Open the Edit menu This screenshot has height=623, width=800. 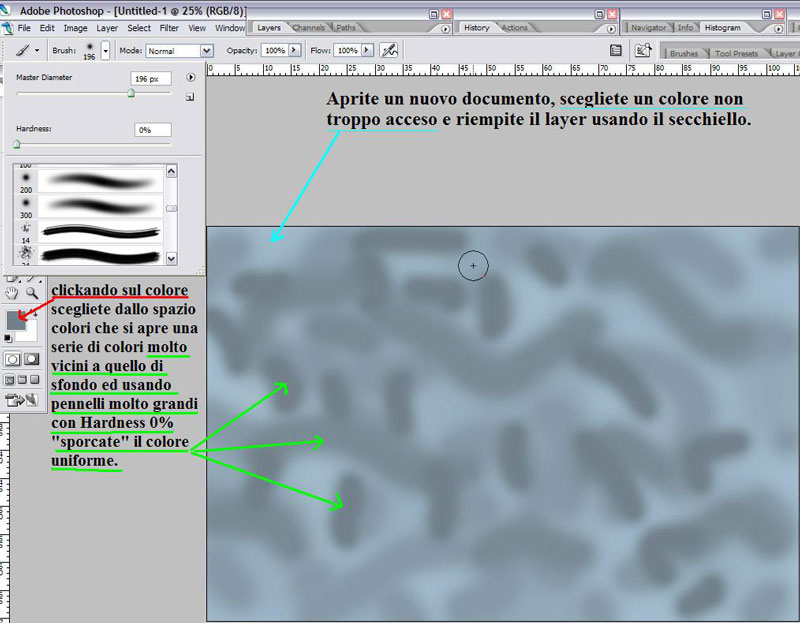coord(47,28)
